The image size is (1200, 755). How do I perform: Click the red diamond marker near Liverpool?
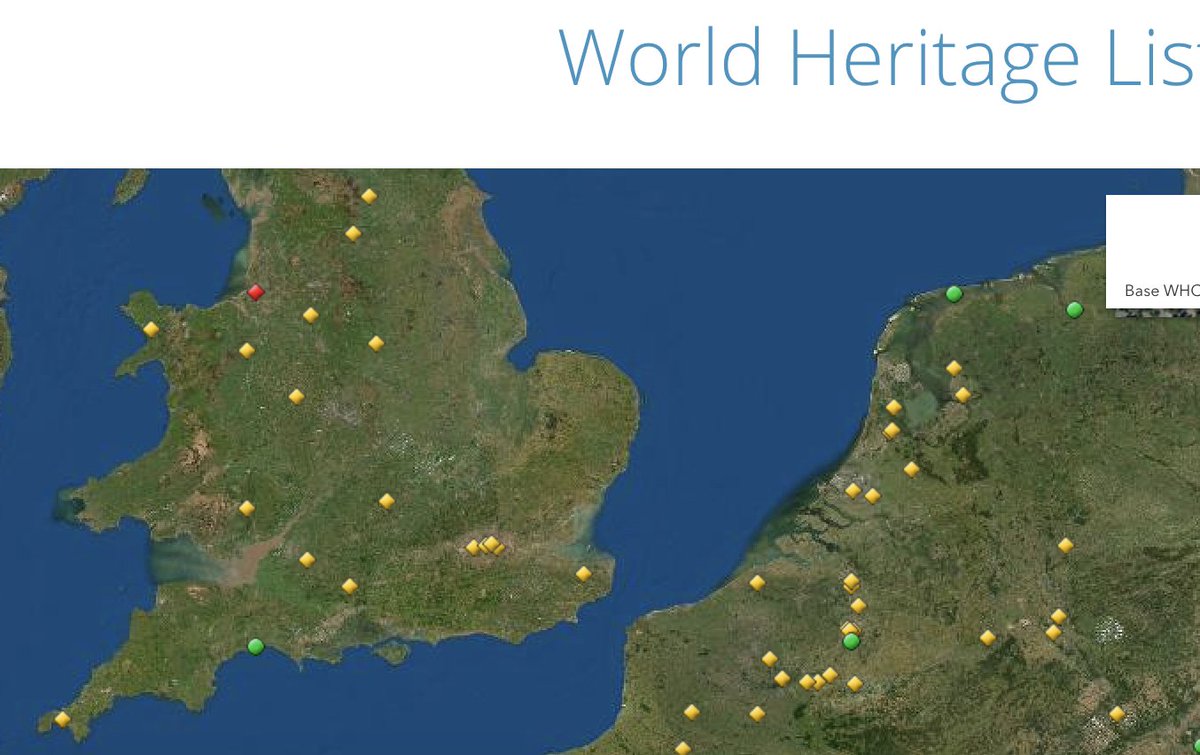[x=255, y=292]
